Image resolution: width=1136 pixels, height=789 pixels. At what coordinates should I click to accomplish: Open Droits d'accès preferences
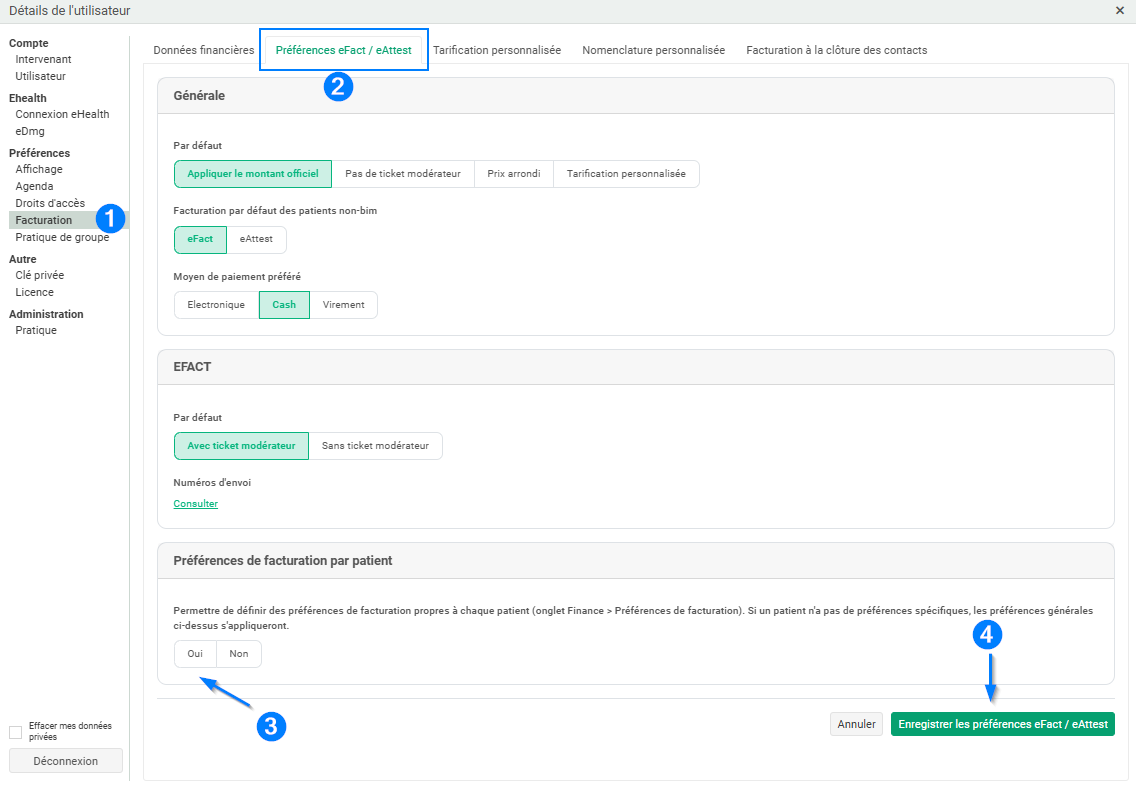pos(50,203)
